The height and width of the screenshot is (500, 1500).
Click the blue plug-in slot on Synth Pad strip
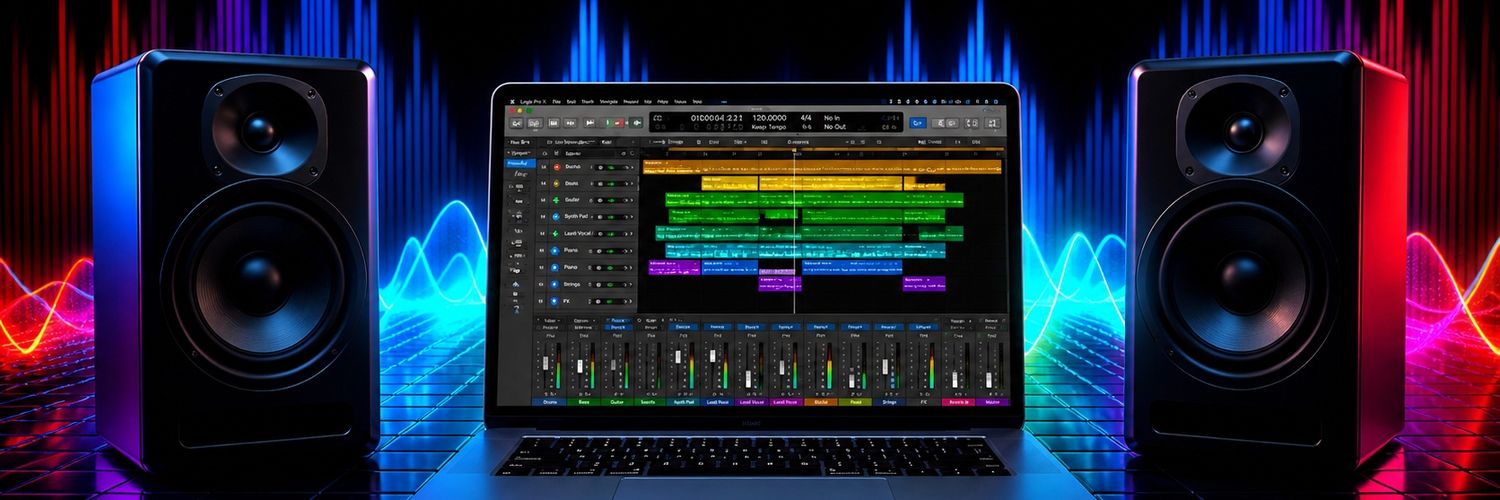coord(683,326)
